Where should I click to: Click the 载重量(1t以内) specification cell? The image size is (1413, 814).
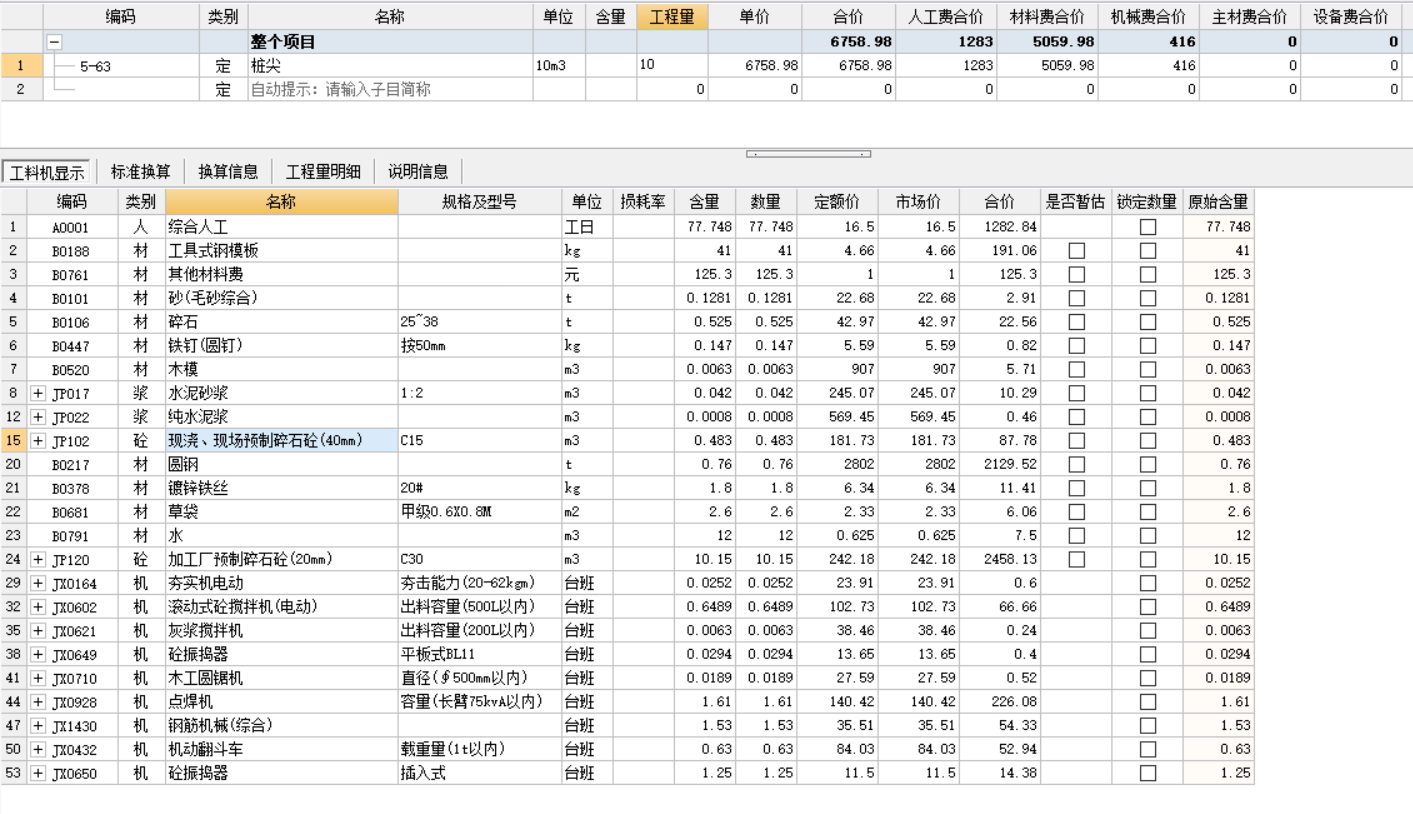click(479, 750)
